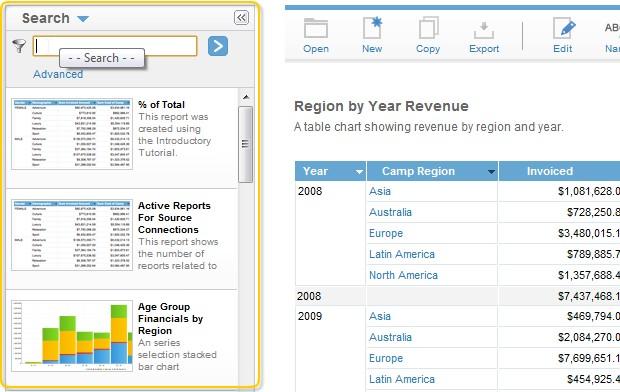Open the Year column dropdown arrow
620x392 pixels.
click(359, 172)
